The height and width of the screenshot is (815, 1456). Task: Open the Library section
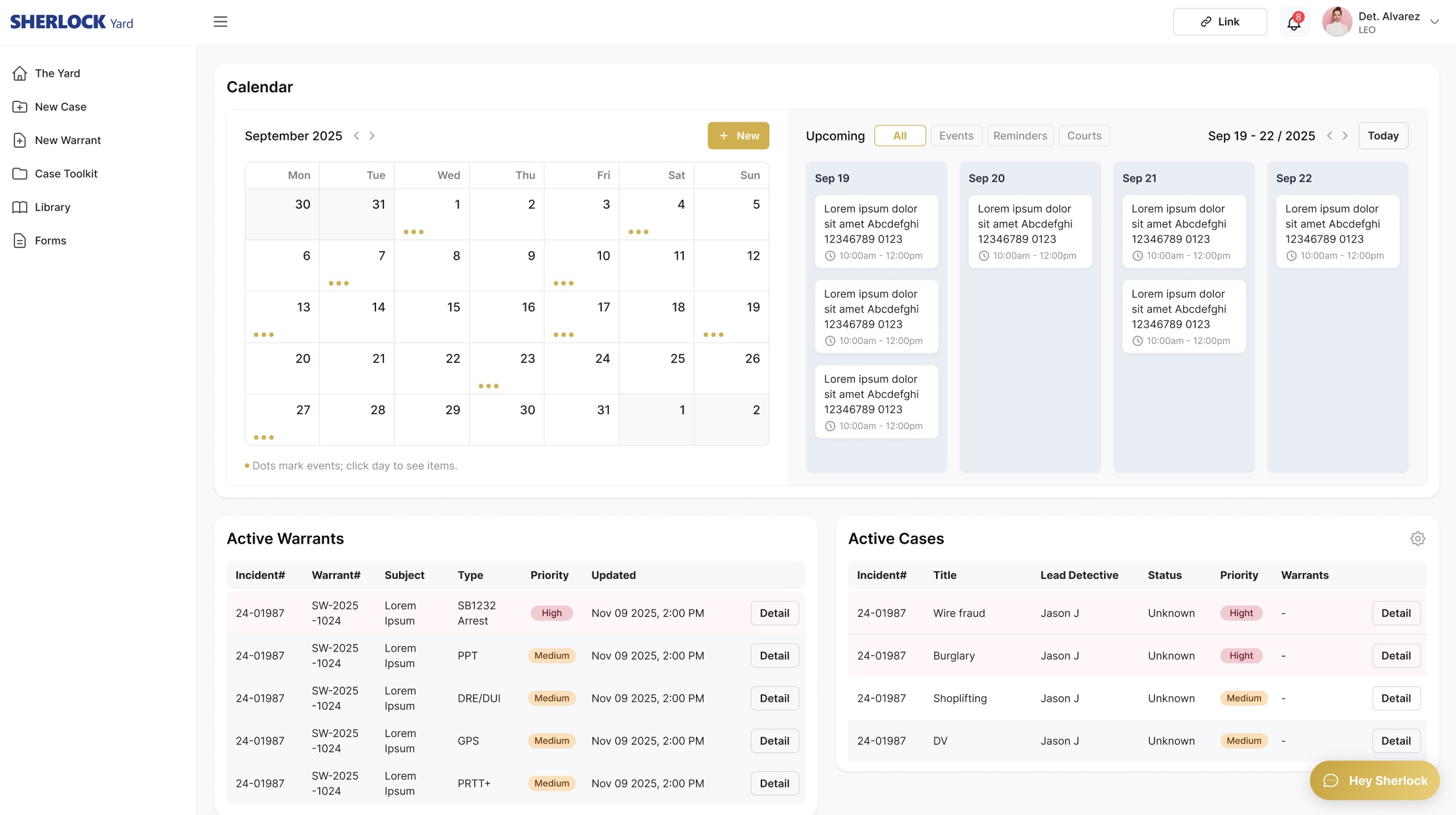tap(52, 207)
